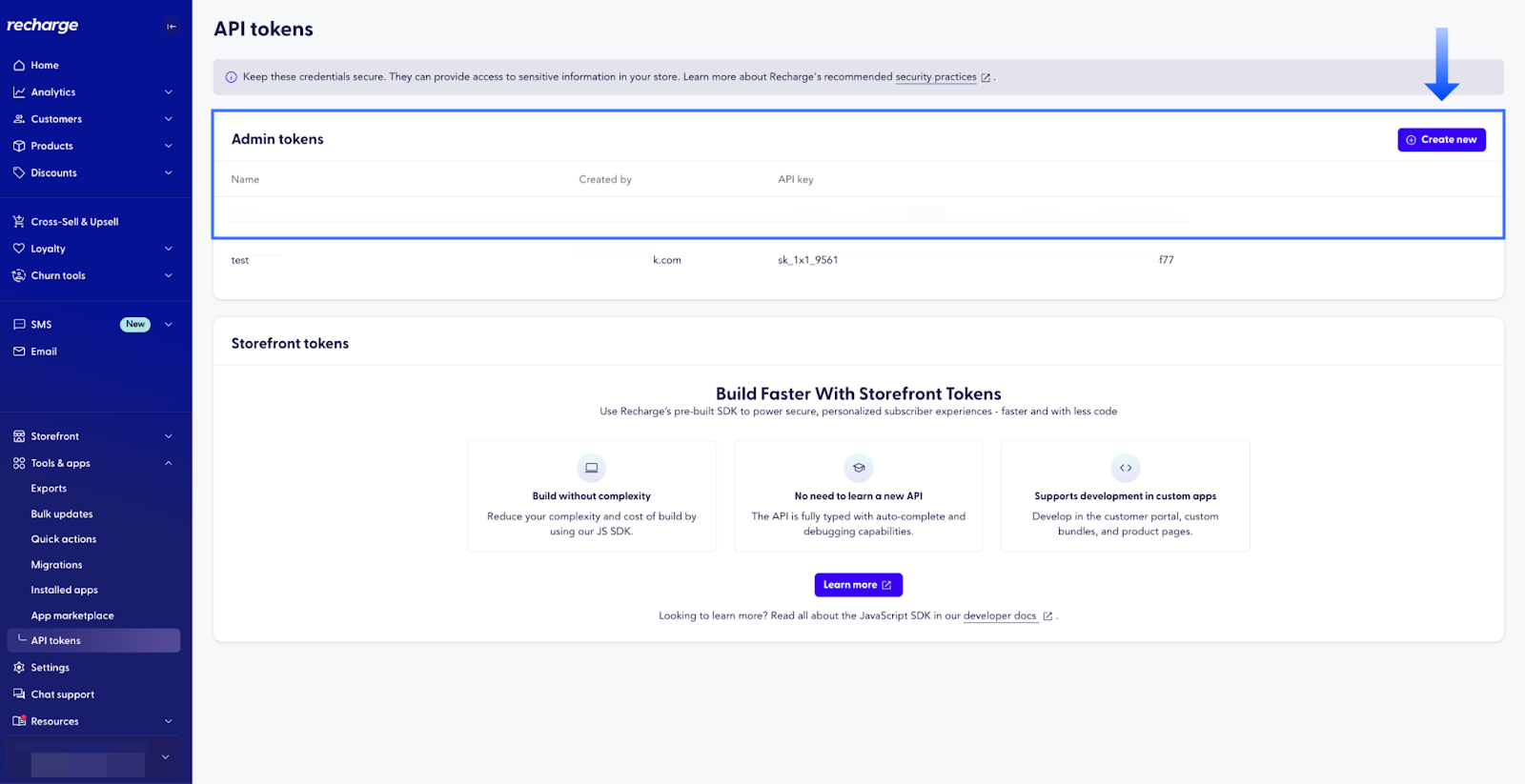Click the Settings gear icon
This screenshot has width=1525, height=784.
pyautogui.click(x=19, y=668)
